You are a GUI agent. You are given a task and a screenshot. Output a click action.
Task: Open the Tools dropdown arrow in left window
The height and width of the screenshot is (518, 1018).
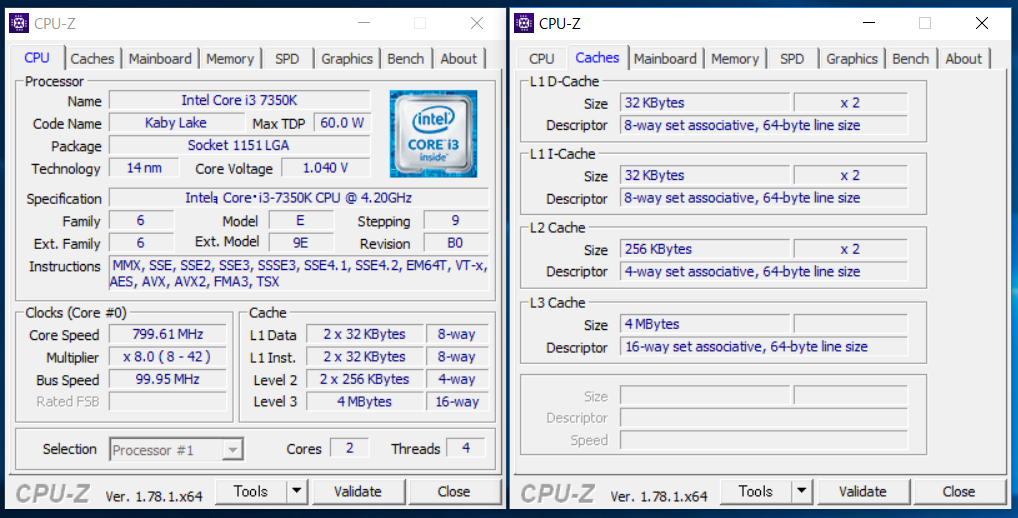[x=297, y=491]
